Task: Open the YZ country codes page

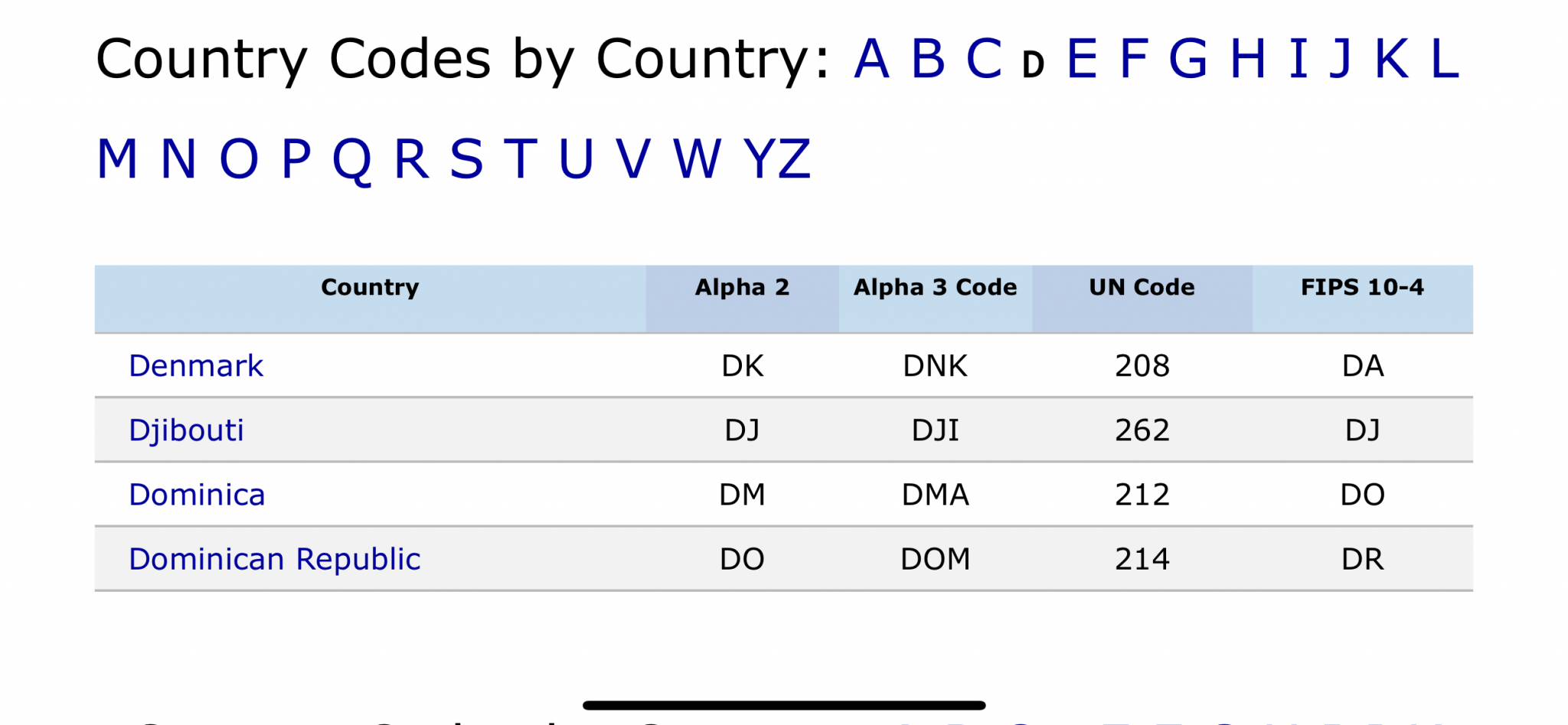Action: click(x=777, y=159)
